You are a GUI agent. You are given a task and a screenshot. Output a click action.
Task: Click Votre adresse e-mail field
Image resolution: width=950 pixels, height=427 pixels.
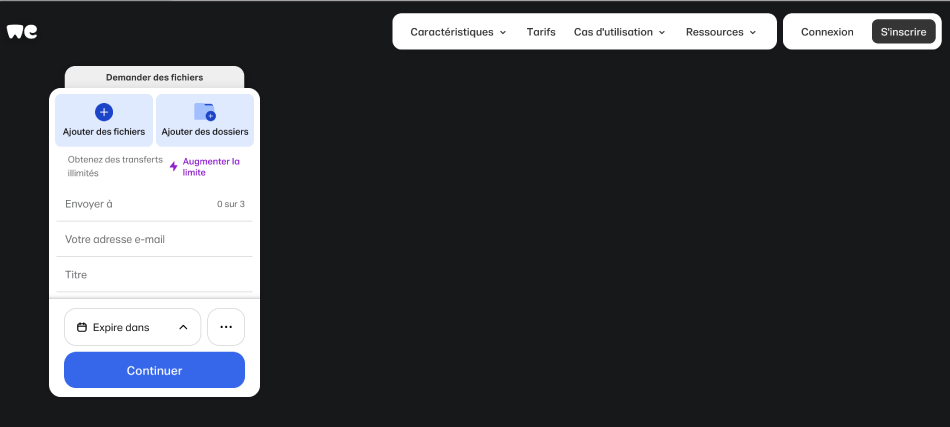pyautogui.click(x=154, y=239)
